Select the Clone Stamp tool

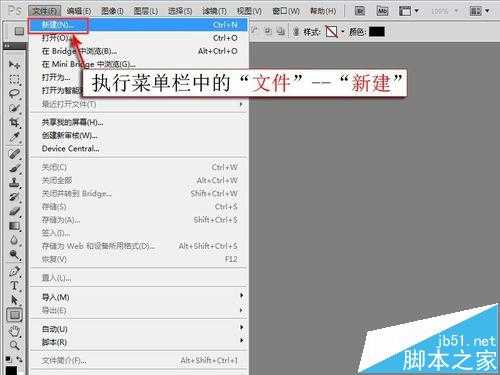tap(14, 183)
